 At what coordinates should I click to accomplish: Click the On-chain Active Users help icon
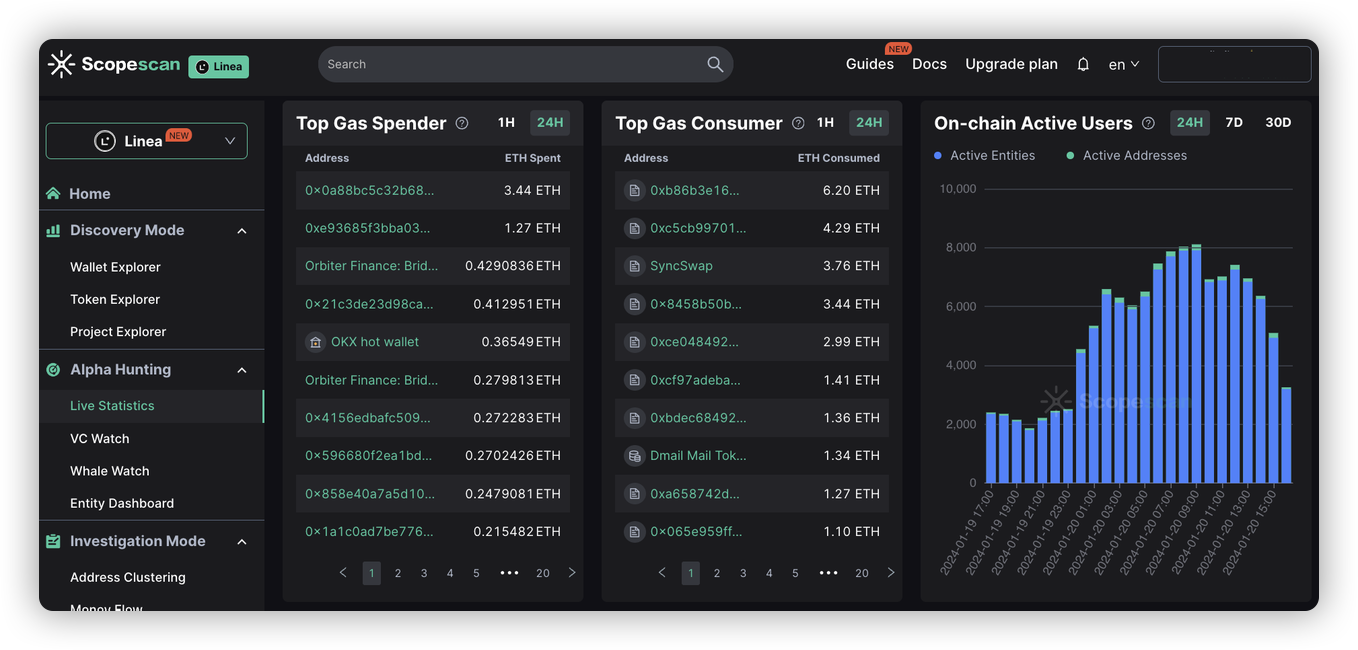[x=1148, y=123]
